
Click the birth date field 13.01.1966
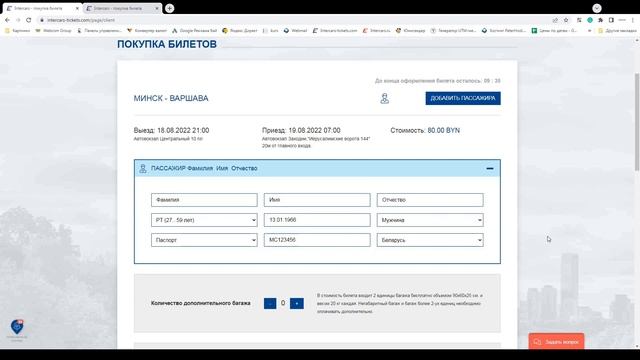click(317, 220)
